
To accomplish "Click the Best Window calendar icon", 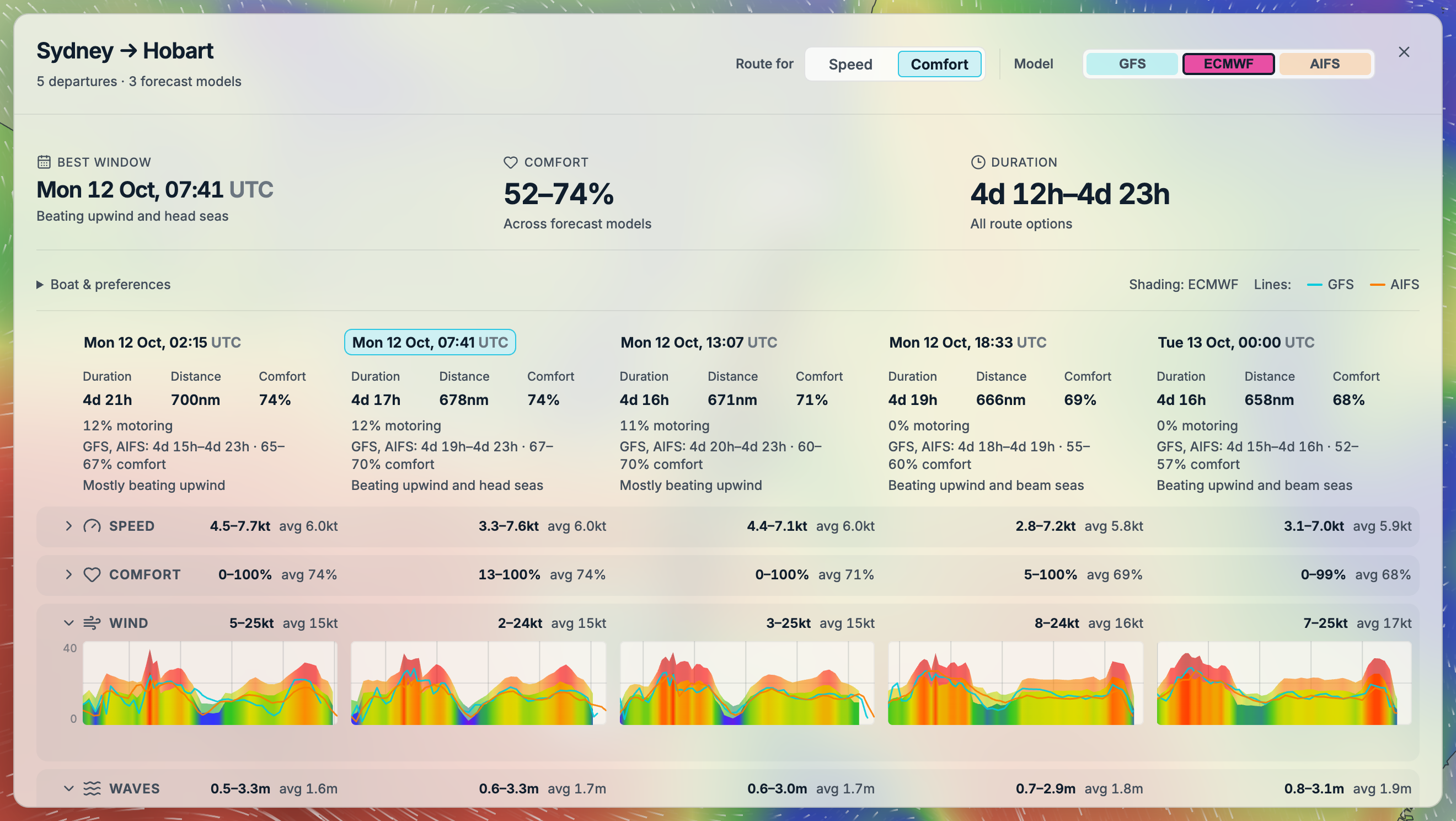I will click(x=44, y=162).
